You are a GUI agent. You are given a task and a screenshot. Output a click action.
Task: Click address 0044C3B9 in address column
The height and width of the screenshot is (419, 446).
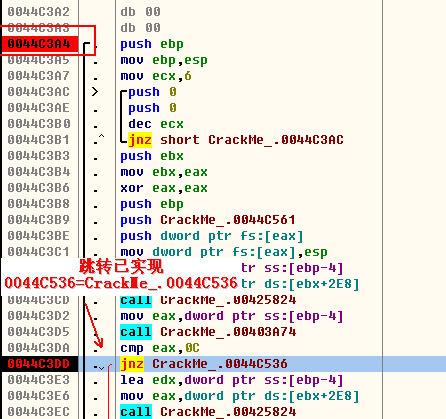(x=39, y=220)
